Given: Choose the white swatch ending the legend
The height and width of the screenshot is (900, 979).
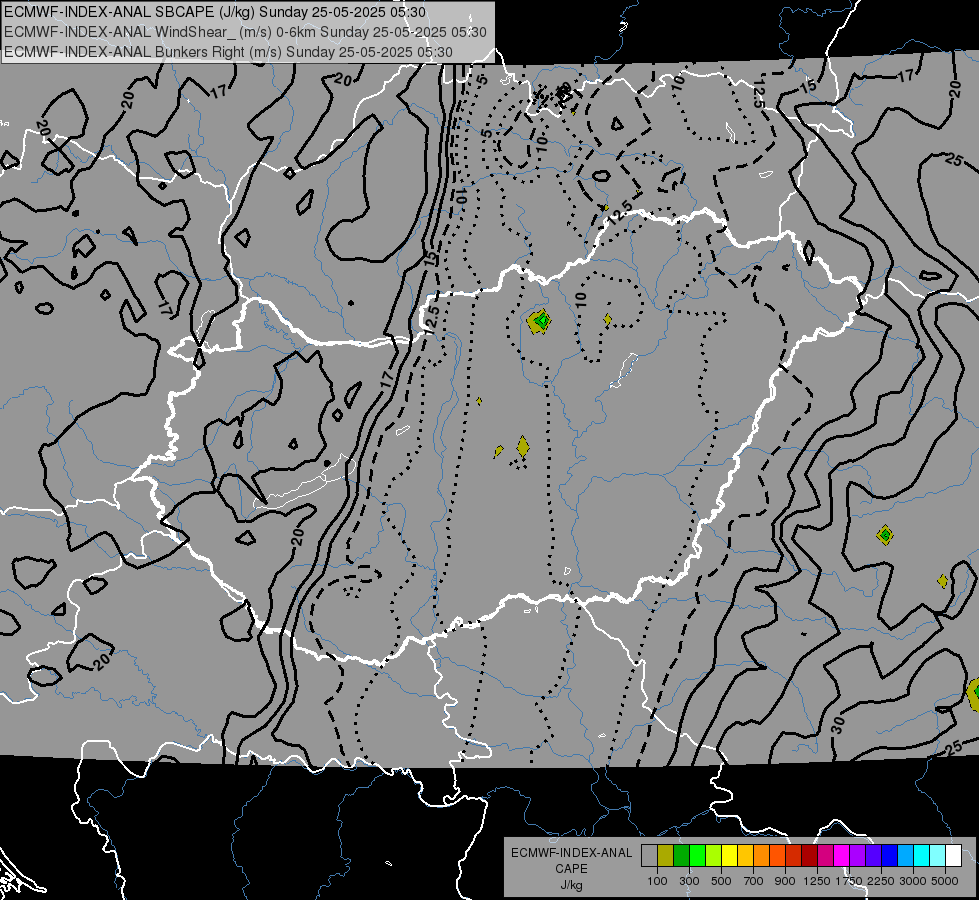Looking at the screenshot, I should coord(953,855).
